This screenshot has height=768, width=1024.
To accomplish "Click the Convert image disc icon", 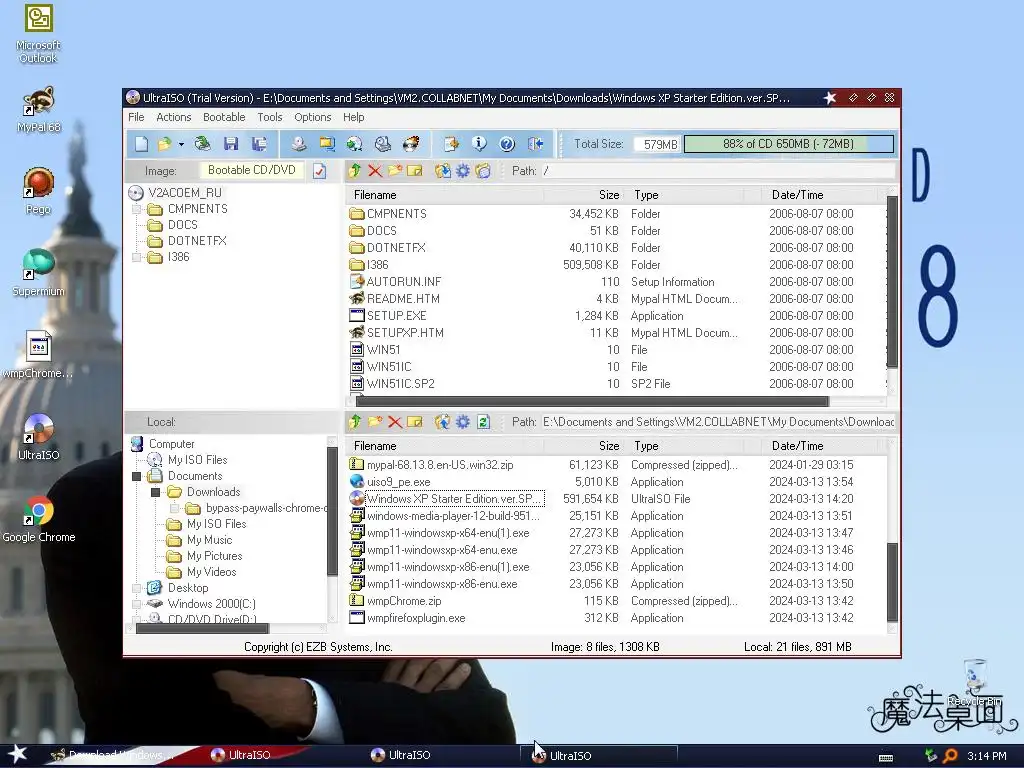I will [x=355, y=144].
